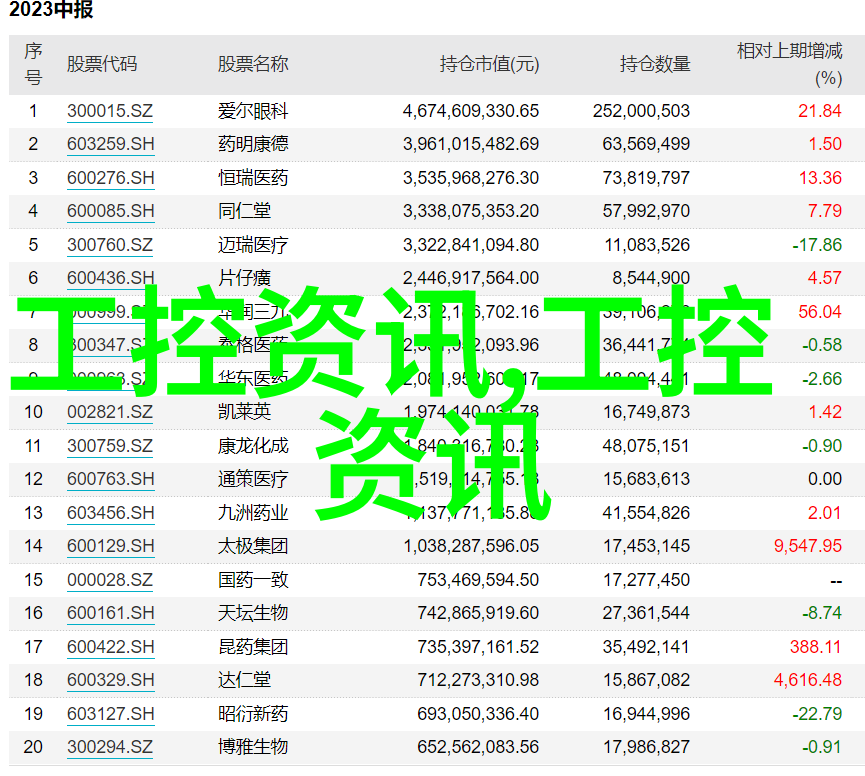
Task: Click market value 4,674,609,330.65
Action: 471,111
